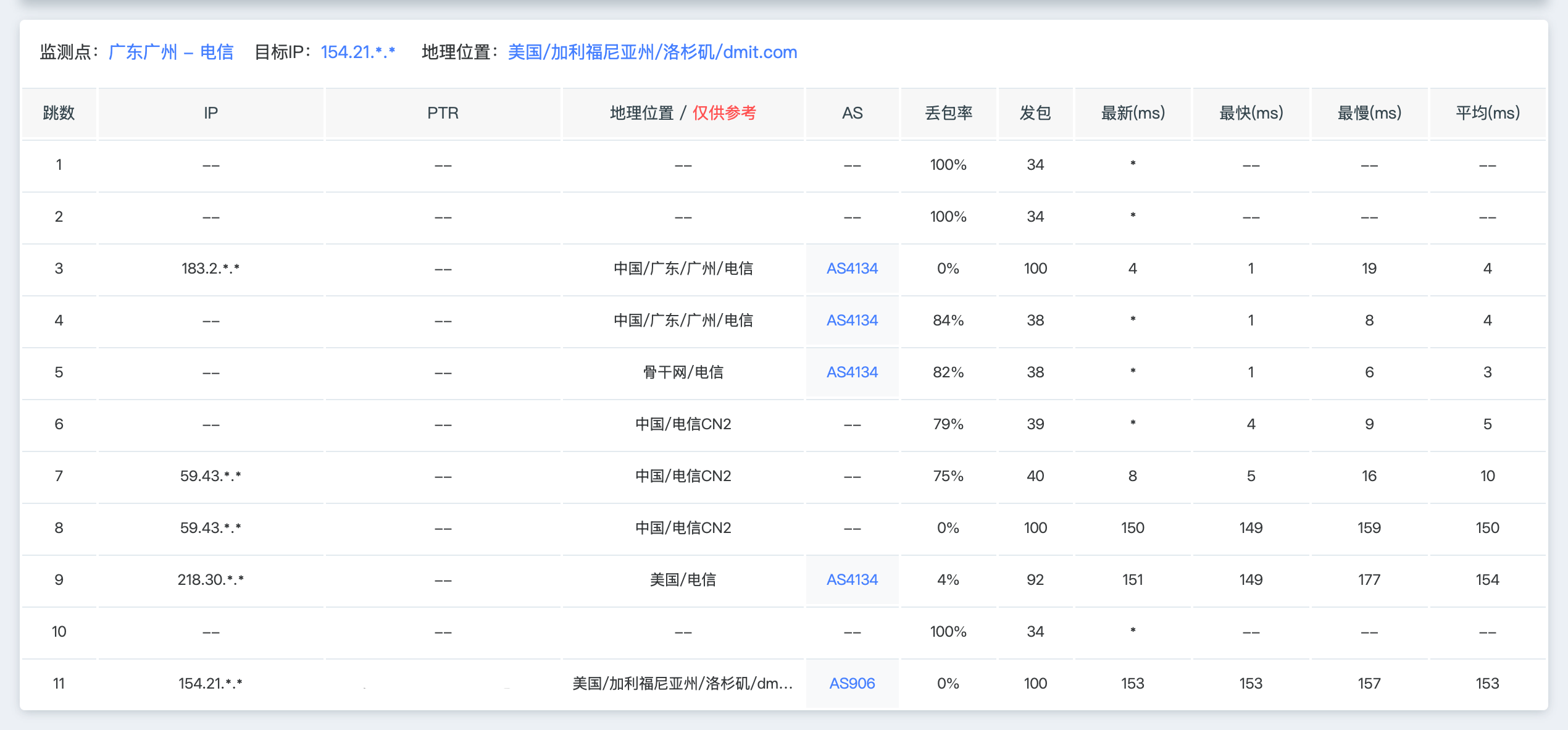Click the AS4134 link on hop 3
This screenshot has width=1568, height=730.
(x=852, y=268)
